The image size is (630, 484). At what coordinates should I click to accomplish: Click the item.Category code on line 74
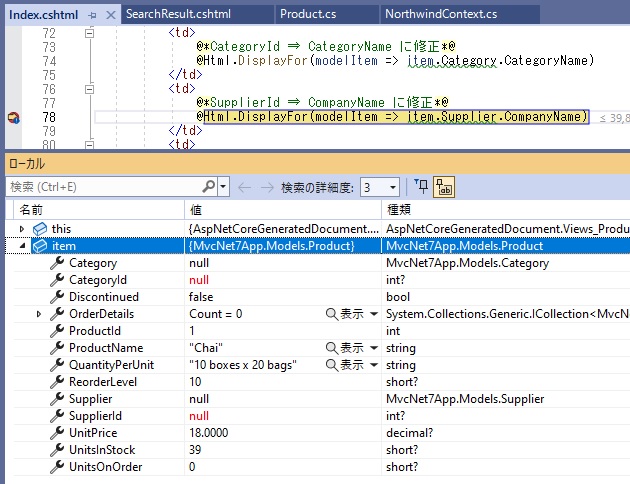click(x=452, y=61)
